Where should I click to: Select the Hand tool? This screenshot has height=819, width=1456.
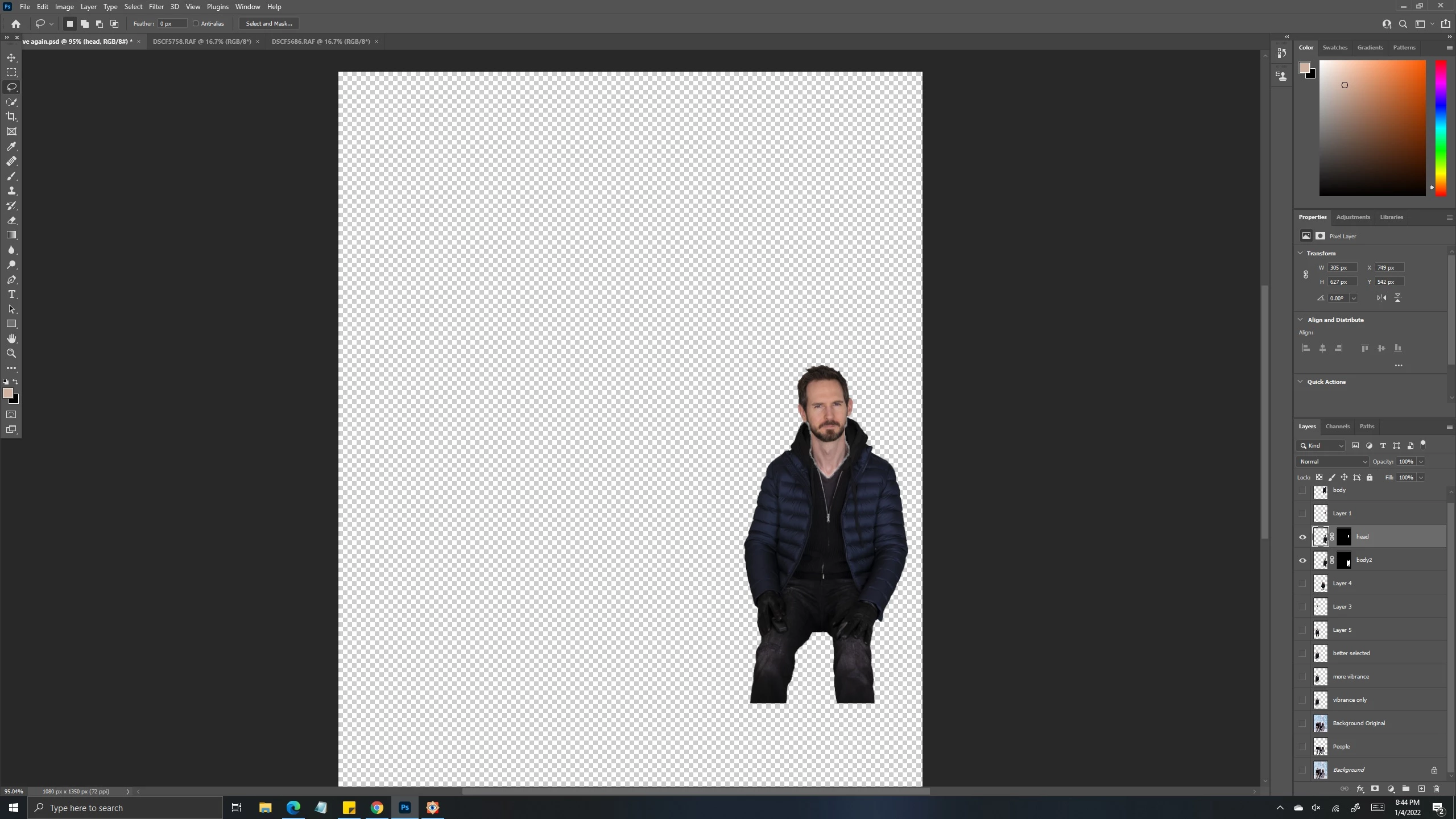click(x=11, y=339)
